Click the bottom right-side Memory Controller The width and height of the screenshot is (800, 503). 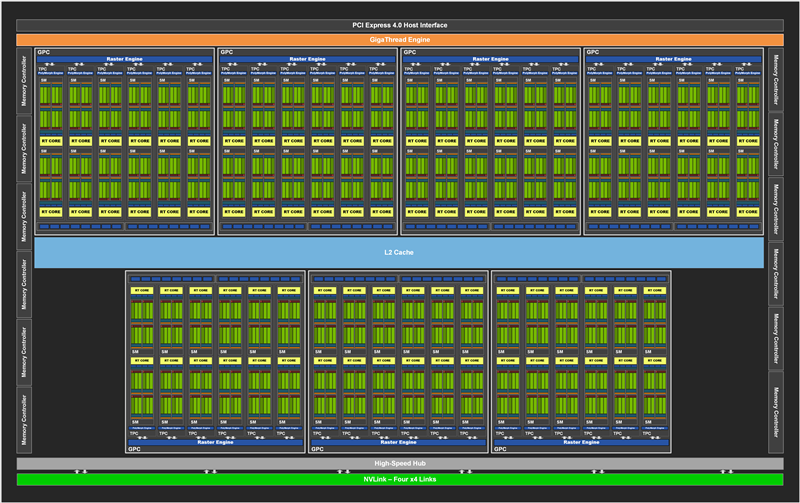pos(776,411)
